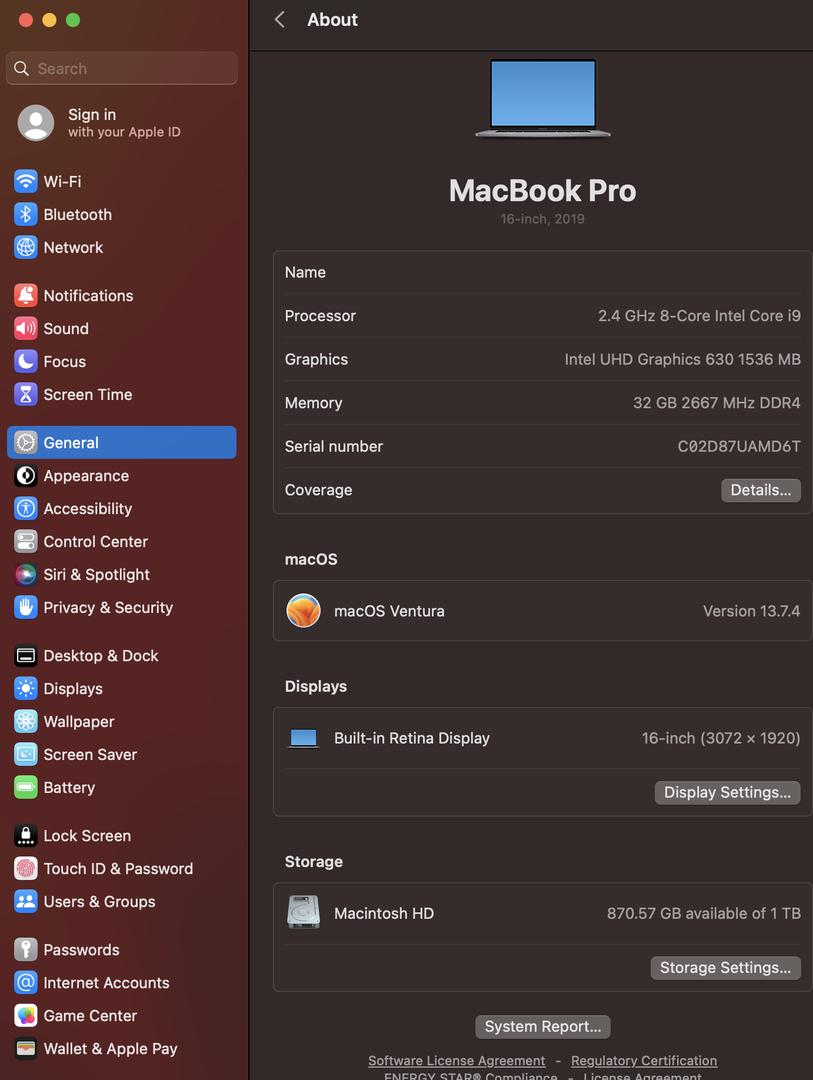Open the System Report
The height and width of the screenshot is (1080, 813).
click(x=543, y=1026)
